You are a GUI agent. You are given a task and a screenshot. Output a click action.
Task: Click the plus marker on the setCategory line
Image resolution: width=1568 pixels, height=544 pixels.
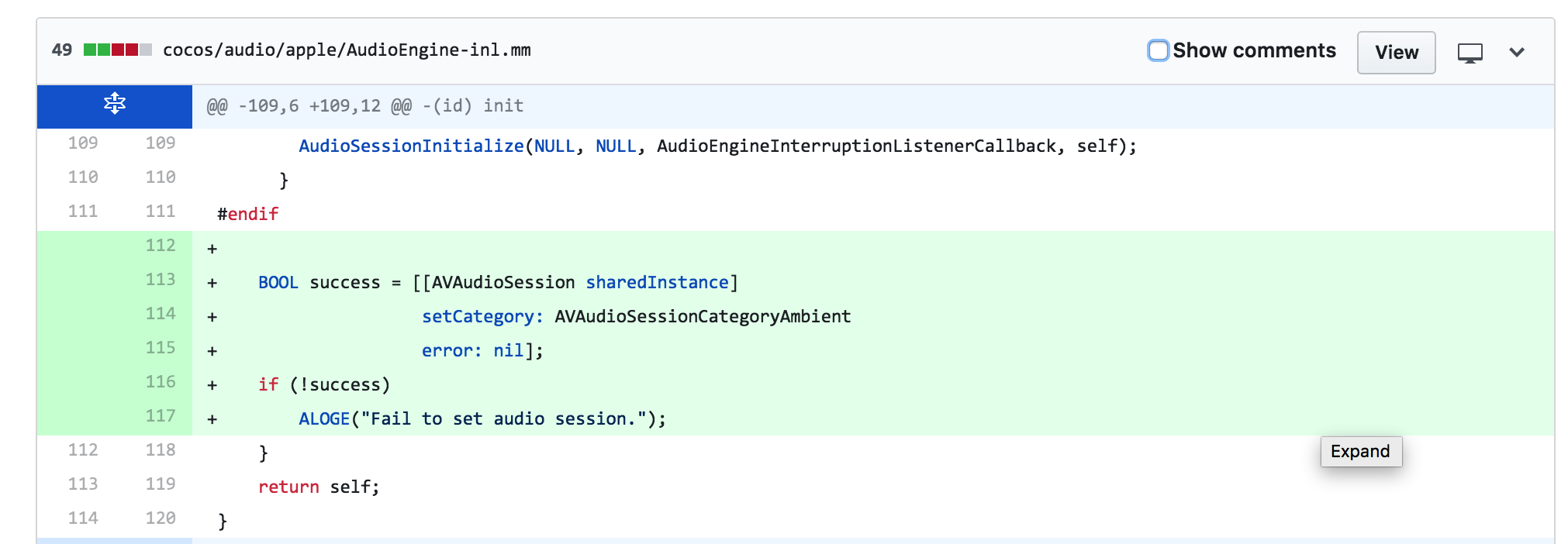[x=212, y=318]
